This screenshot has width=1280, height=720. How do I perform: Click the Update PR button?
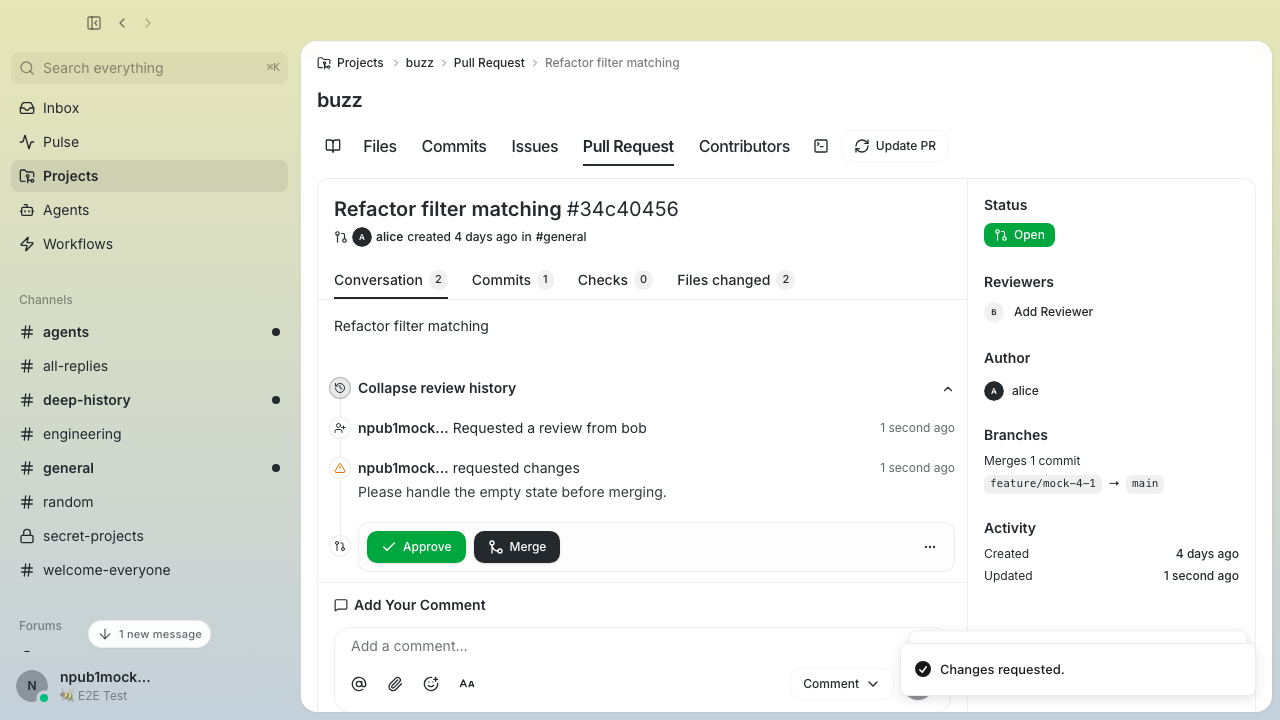click(895, 146)
